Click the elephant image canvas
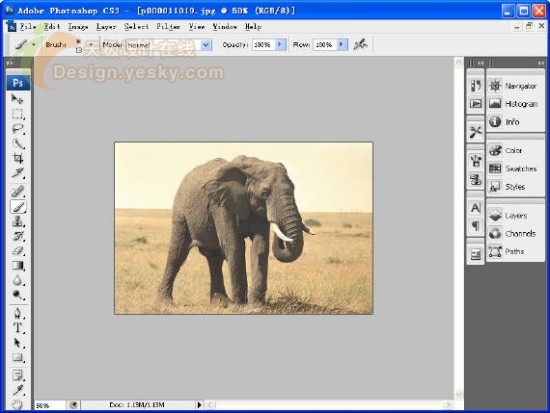This screenshot has width=550, height=413. coord(244,228)
